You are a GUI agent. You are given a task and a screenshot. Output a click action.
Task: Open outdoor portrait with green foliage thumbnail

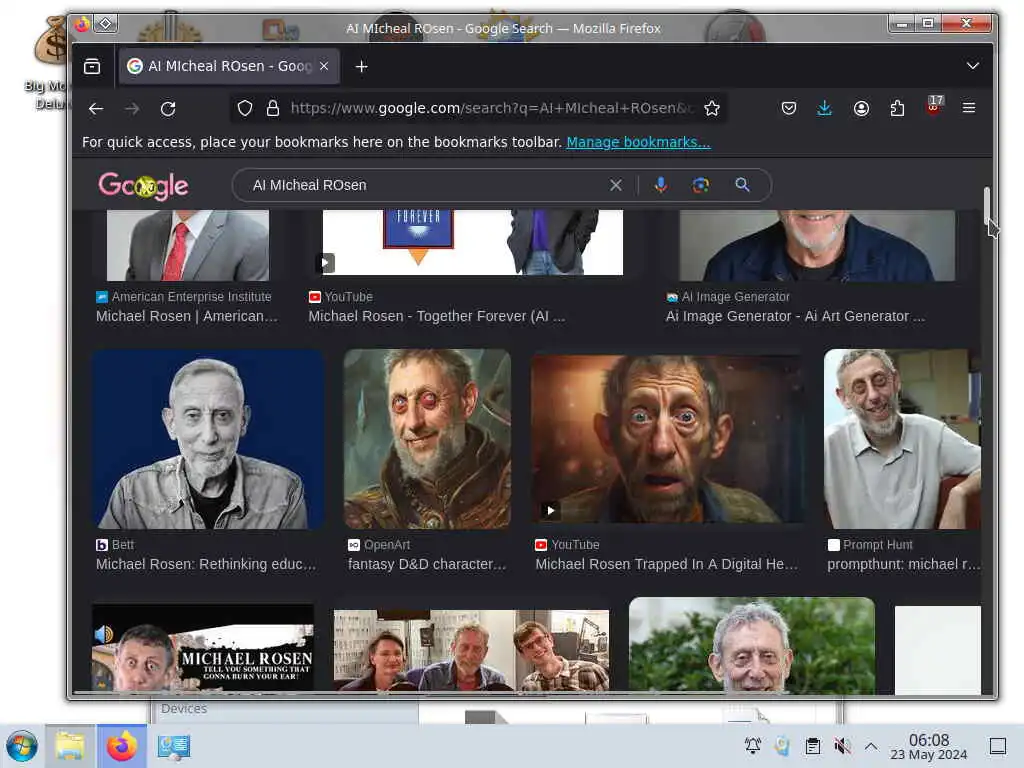pyautogui.click(x=752, y=645)
